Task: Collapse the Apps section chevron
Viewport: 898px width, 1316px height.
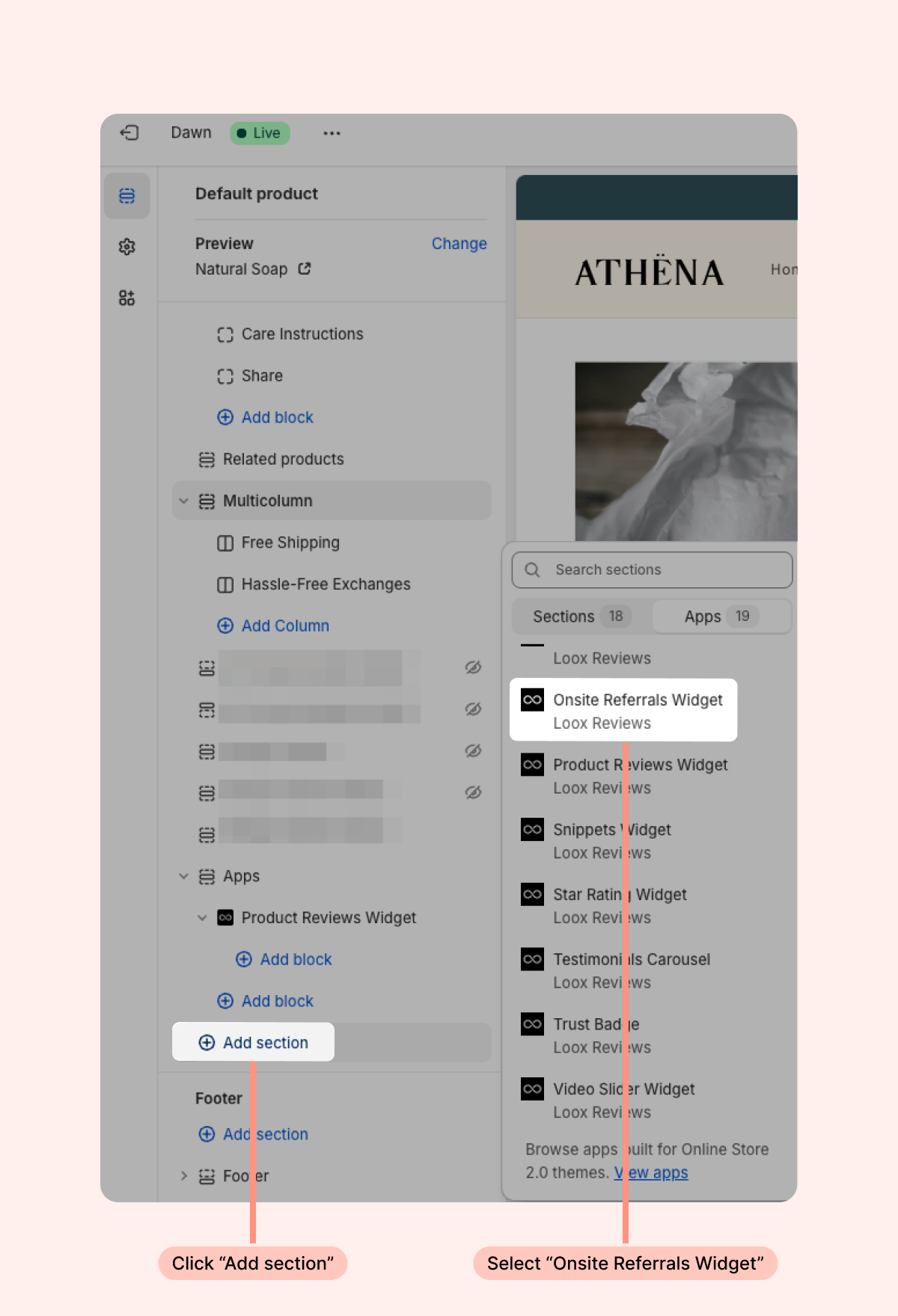Action: coord(184,876)
